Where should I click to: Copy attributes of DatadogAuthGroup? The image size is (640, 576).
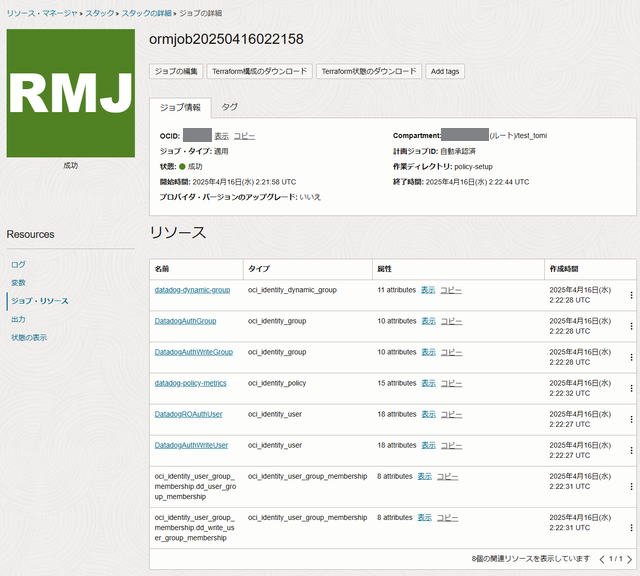[x=451, y=321]
